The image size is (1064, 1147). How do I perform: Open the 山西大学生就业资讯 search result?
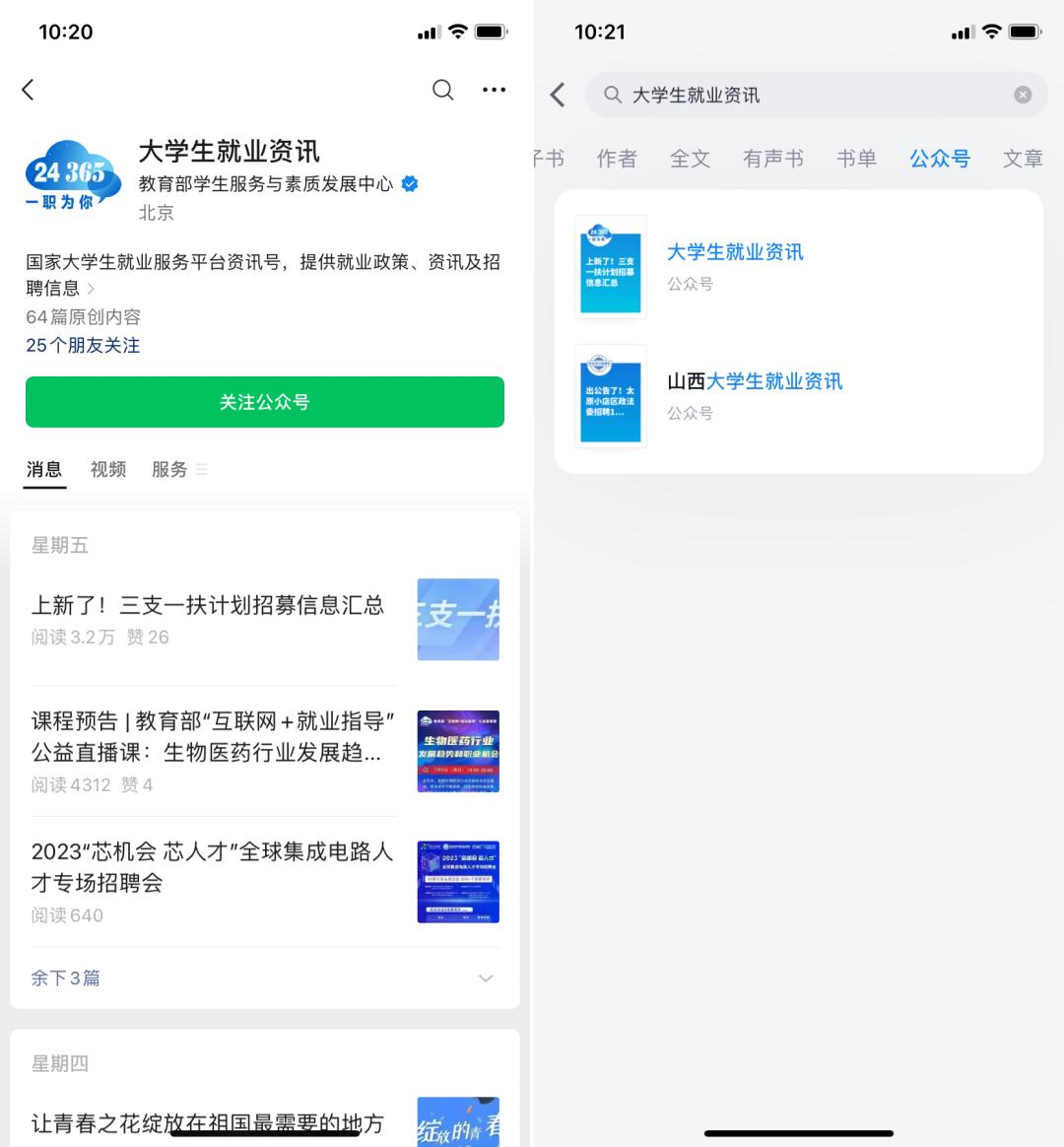799,396
